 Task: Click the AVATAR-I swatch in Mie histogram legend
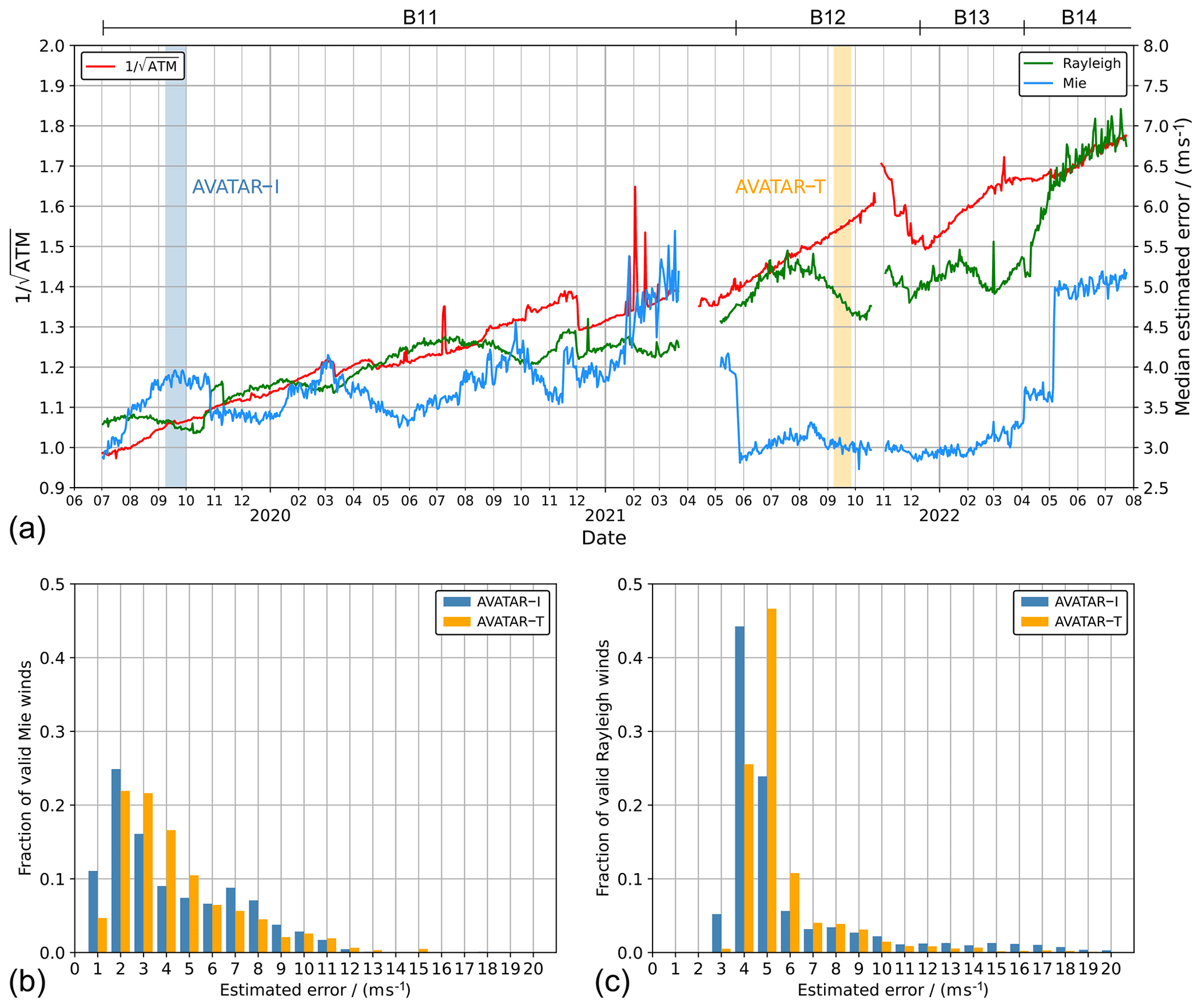[456, 602]
